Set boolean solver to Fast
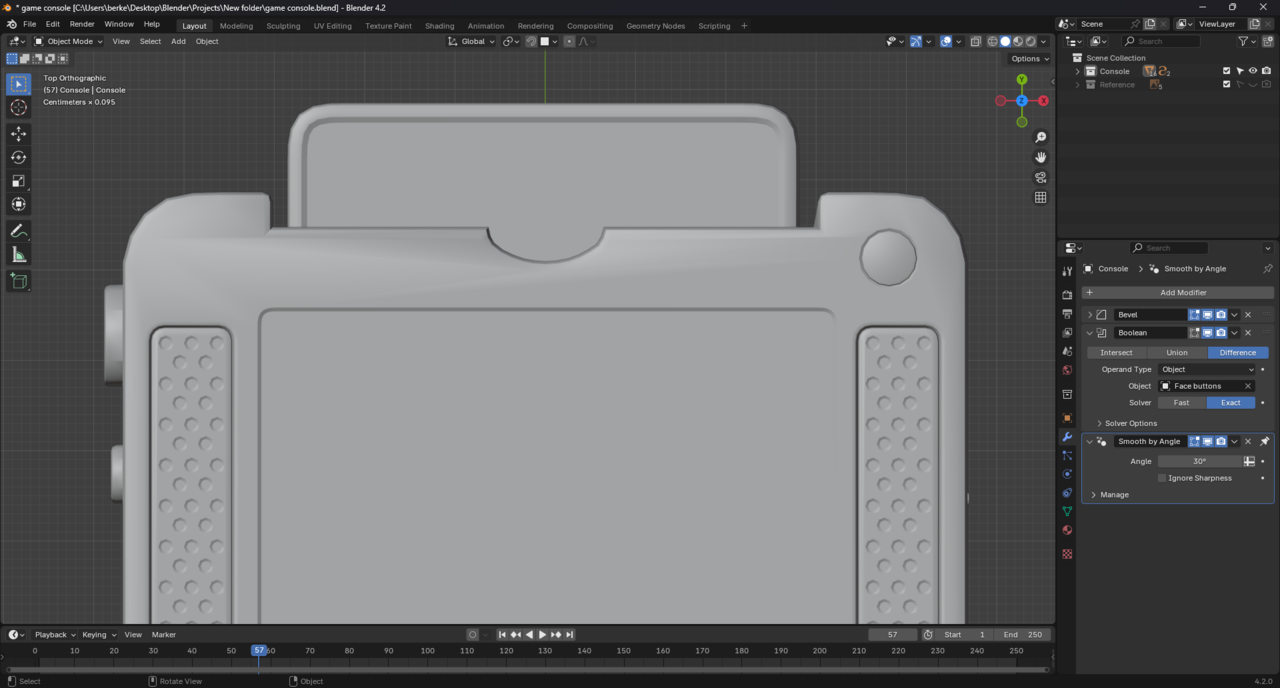This screenshot has width=1280, height=688. click(x=1181, y=403)
